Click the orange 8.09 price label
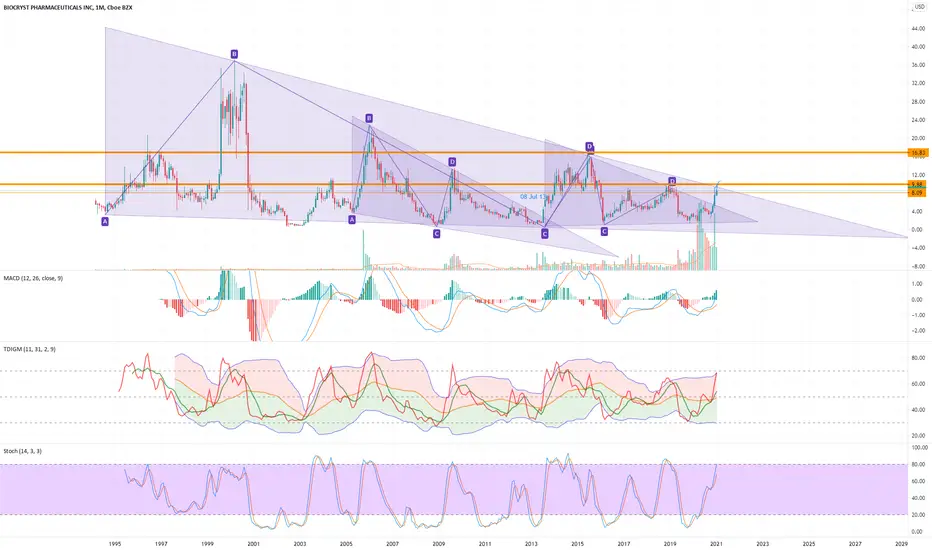This screenshot has height=550, width=932. 918,193
